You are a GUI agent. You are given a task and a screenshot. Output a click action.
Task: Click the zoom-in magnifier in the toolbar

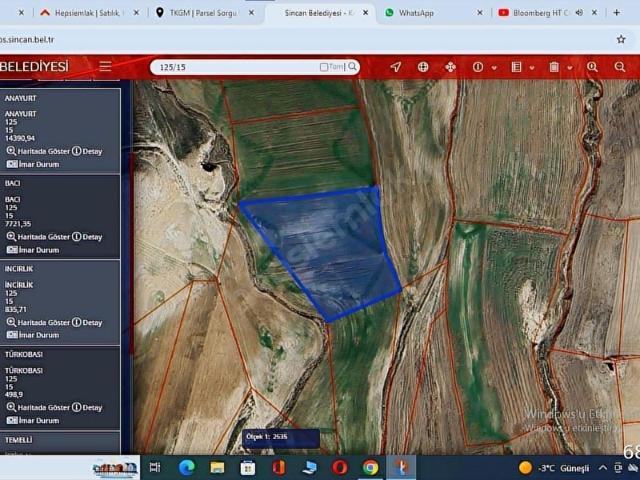coord(592,67)
